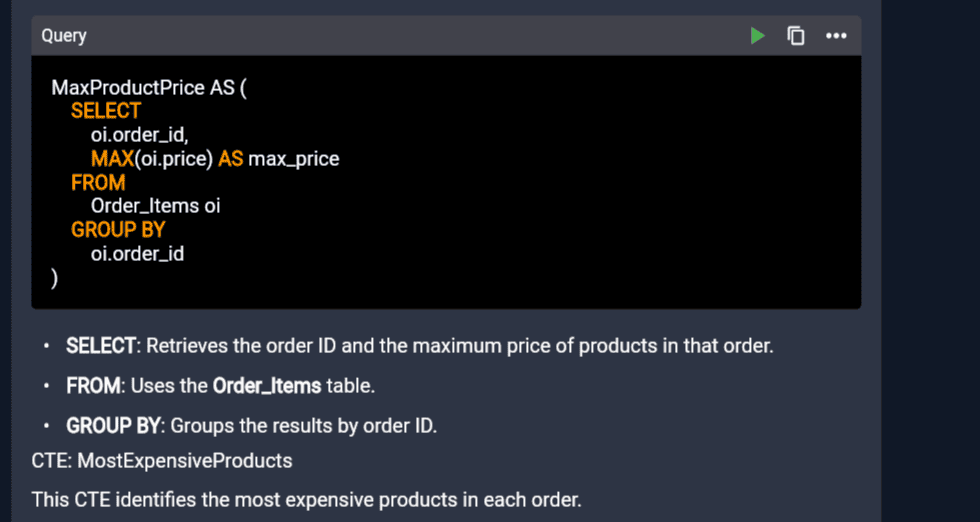The height and width of the screenshot is (522, 980).
Task: Click the Order_Items oi table line
Action: click(x=156, y=206)
